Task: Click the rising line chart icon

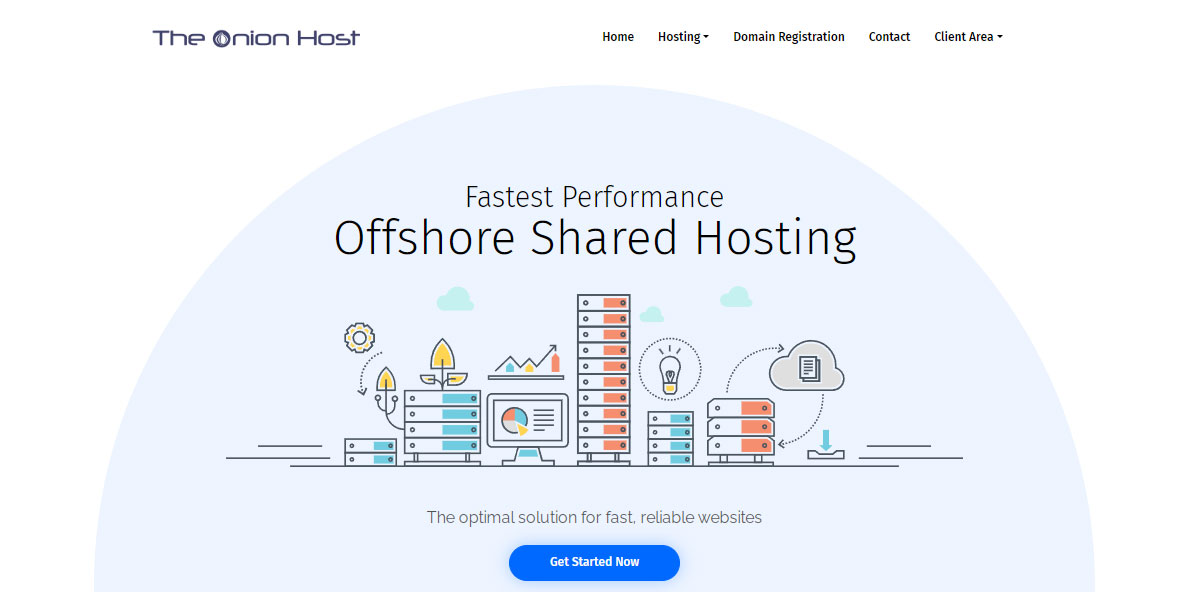Action: pyautogui.click(x=526, y=361)
